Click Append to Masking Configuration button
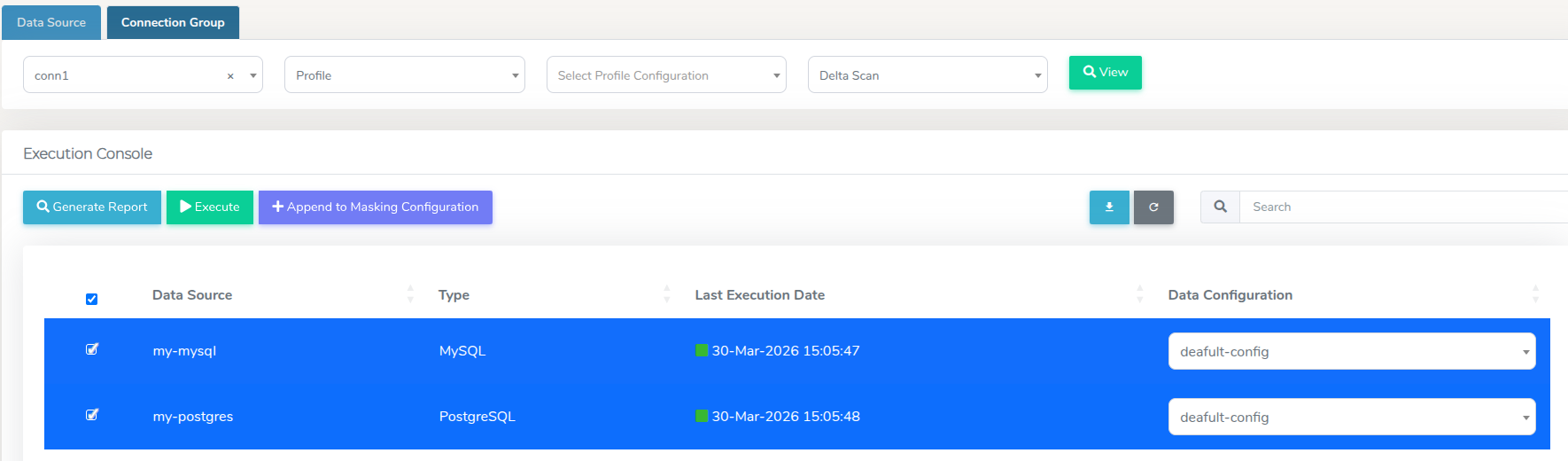 coord(375,207)
